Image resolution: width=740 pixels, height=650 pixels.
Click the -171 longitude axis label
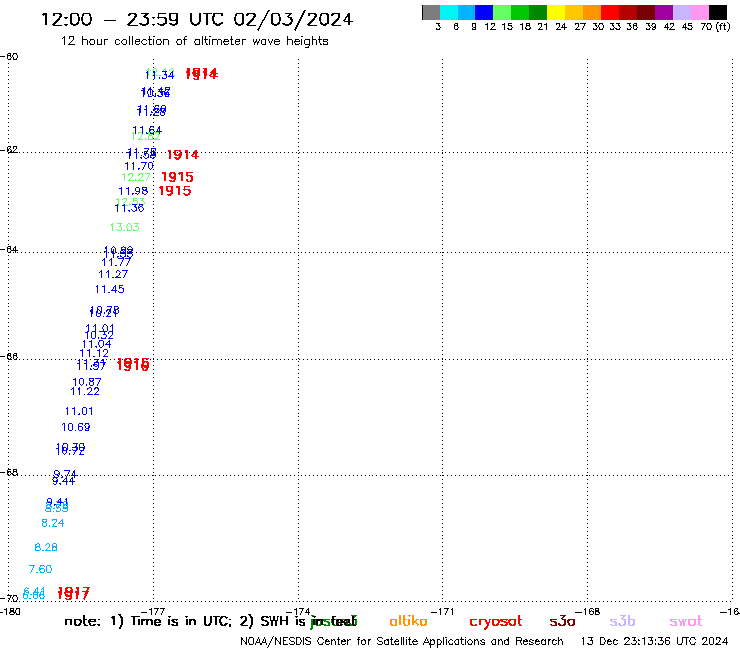tap(443, 612)
